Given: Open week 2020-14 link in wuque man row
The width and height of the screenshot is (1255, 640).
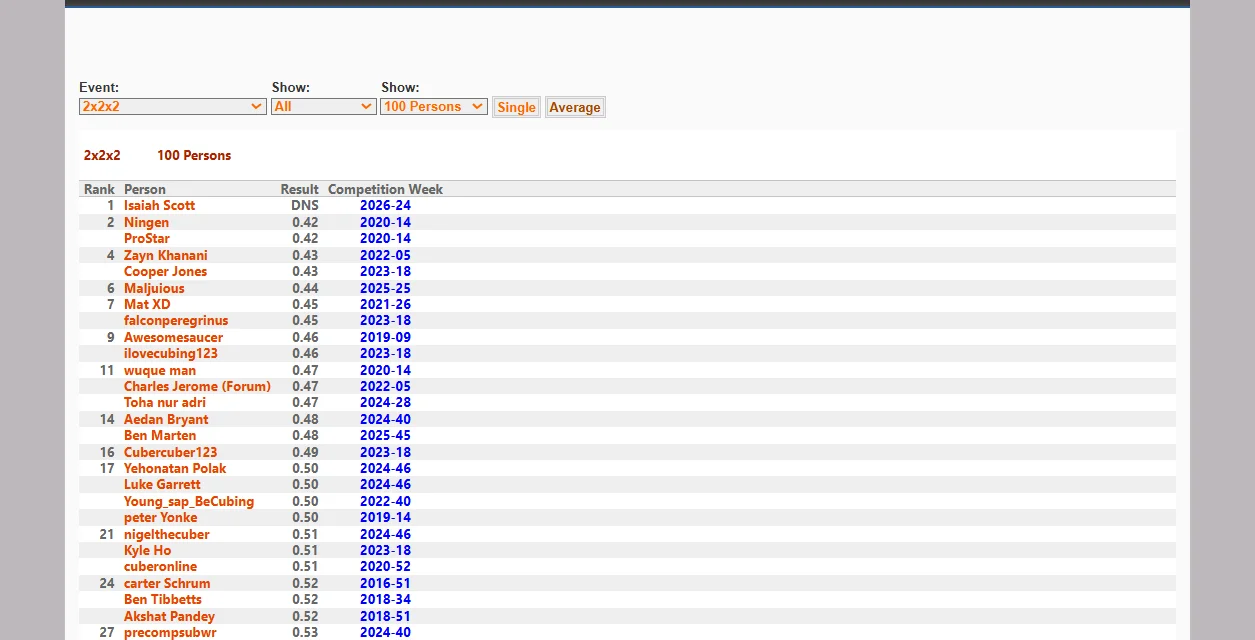Looking at the screenshot, I should point(385,370).
